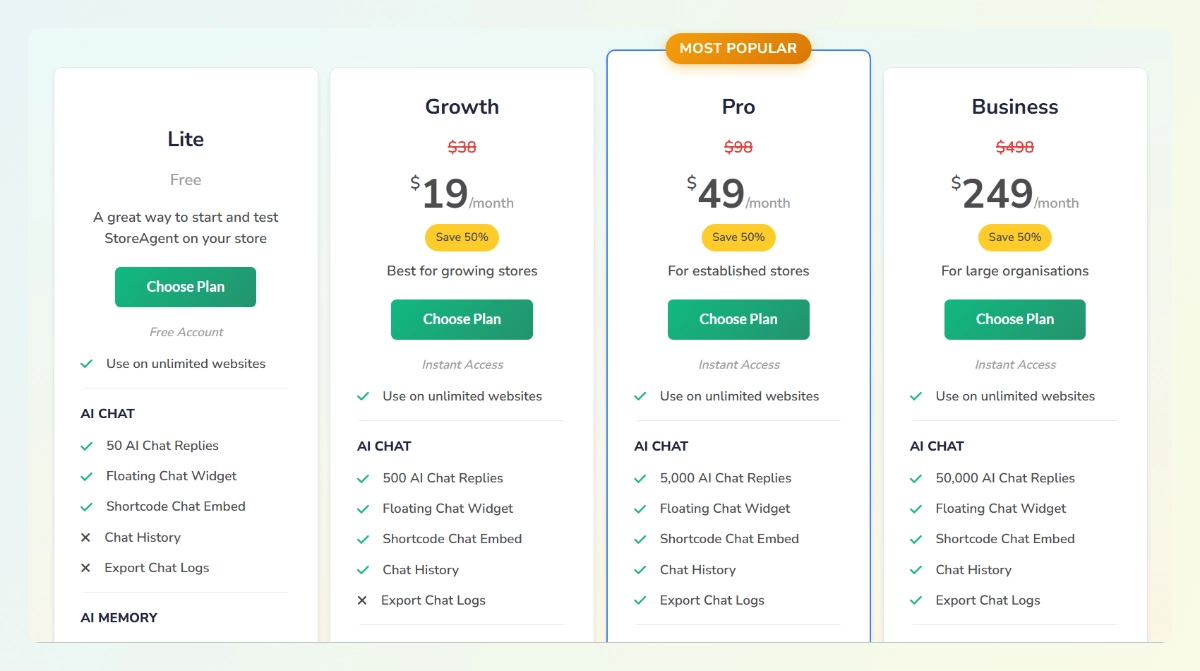Choose the Lite free plan
Screen dimensions: 1200x671
[x=185, y=287]
